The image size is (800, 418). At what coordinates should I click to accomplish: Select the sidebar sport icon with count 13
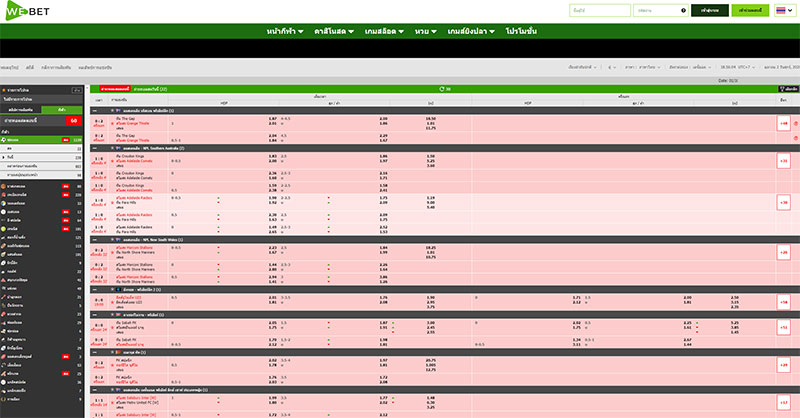coord(4,211)
